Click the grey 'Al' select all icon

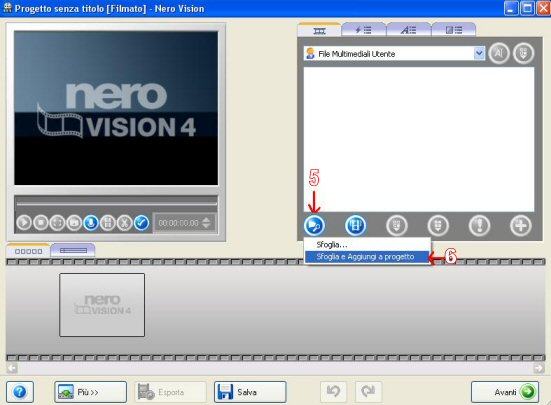pos(499,53)
